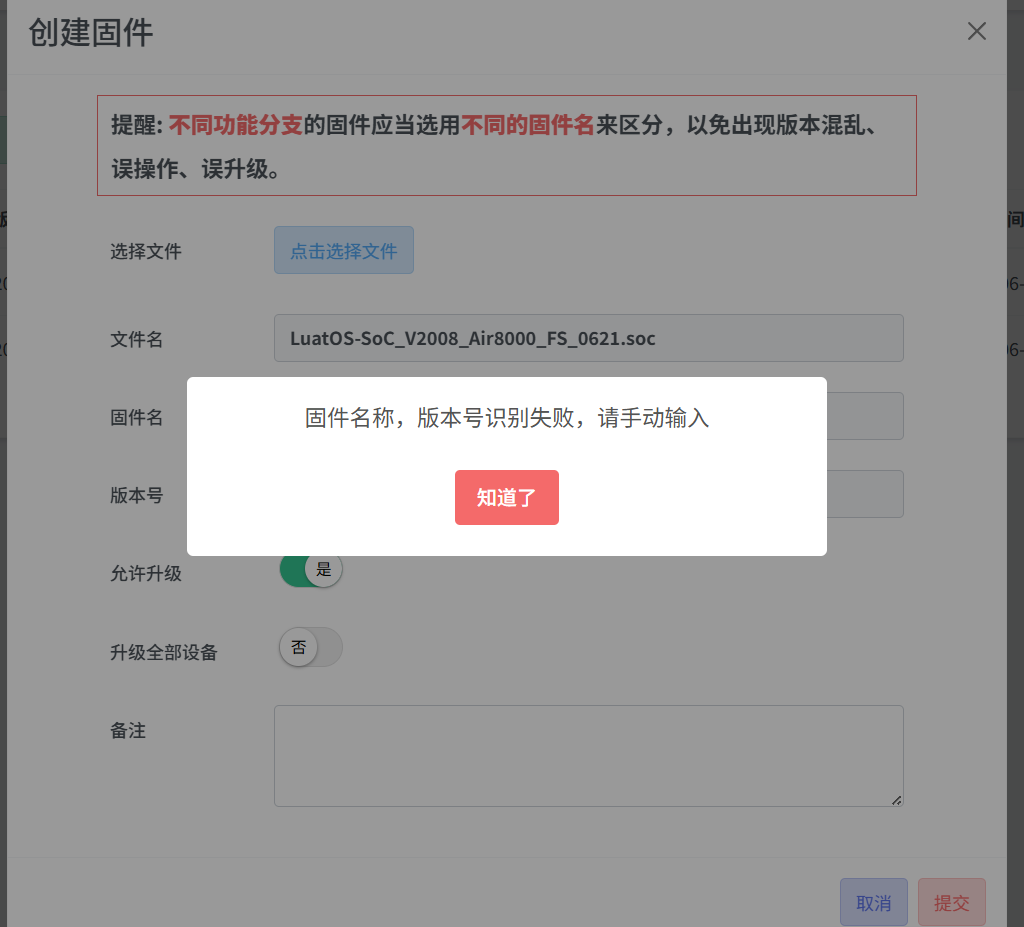
Task: Click the 文件名 field label
Action: 136,339
